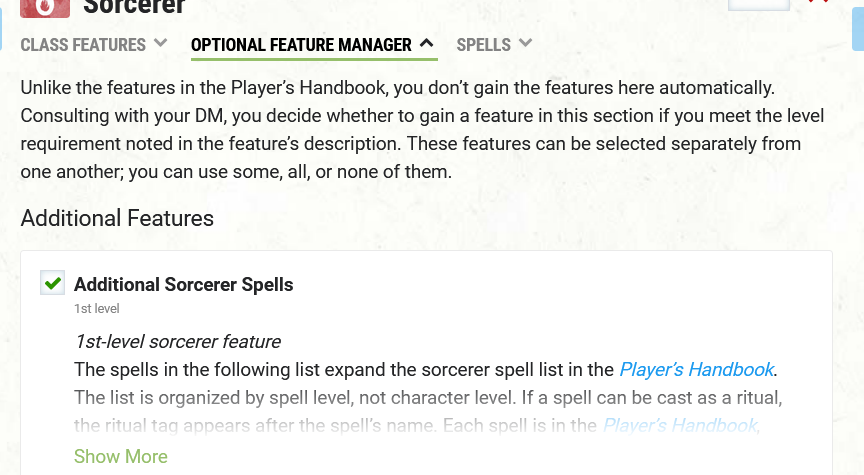The image size is (864, 475).
Task: Click the white level box at top right
Action: (x=759, y=5)
